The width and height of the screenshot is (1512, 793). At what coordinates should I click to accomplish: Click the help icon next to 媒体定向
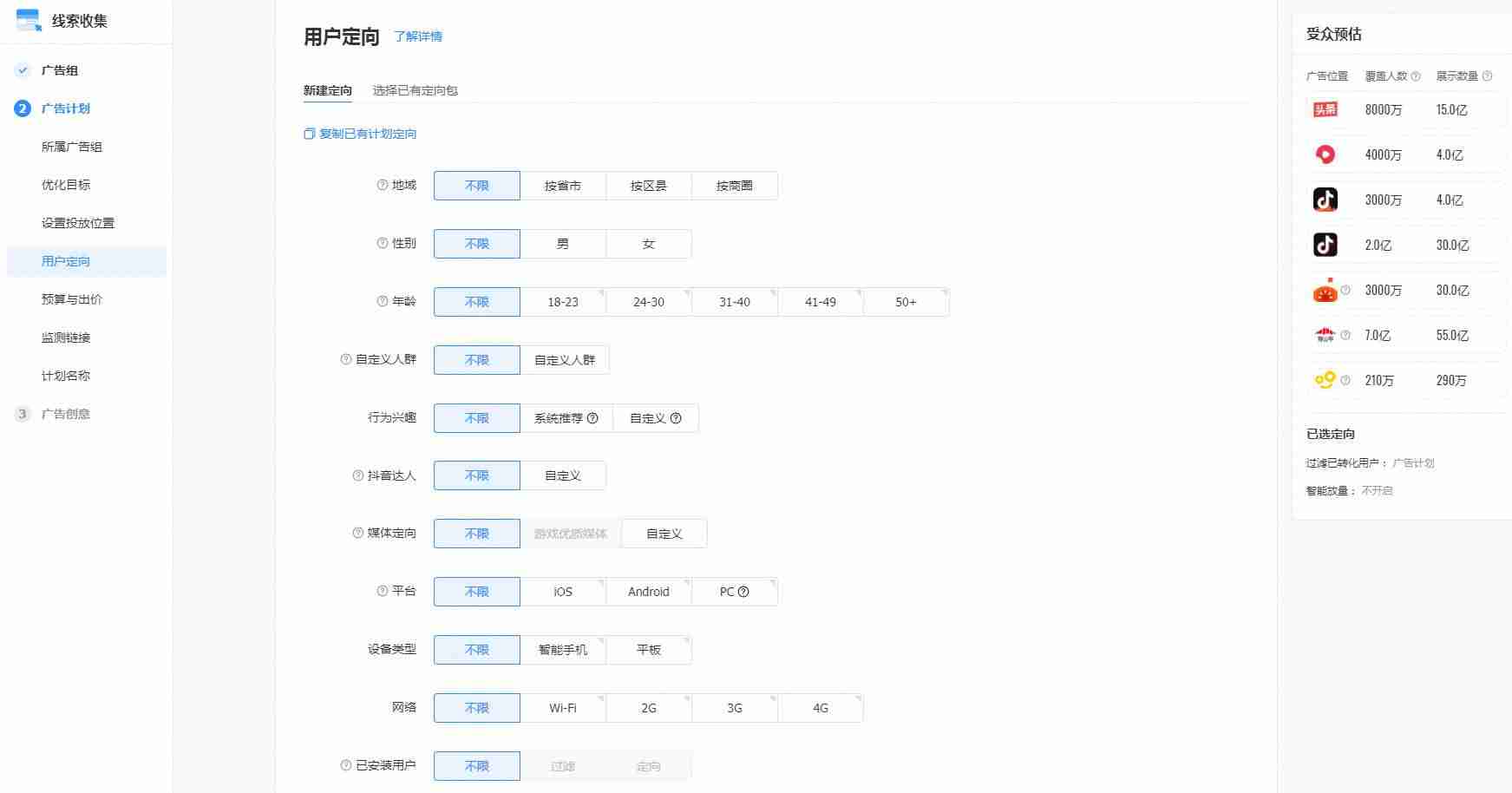point(357,533)
